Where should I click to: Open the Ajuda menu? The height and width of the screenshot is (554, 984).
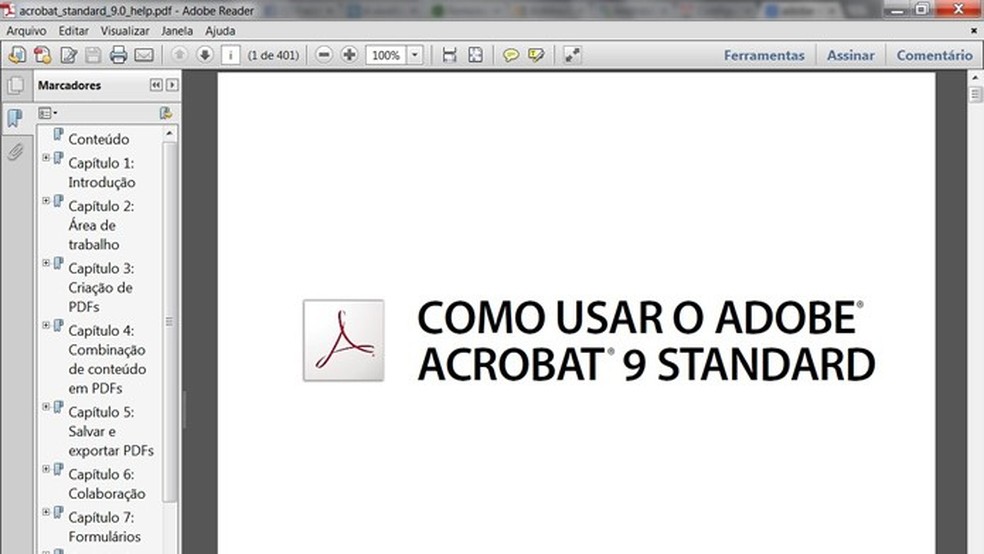220,31
